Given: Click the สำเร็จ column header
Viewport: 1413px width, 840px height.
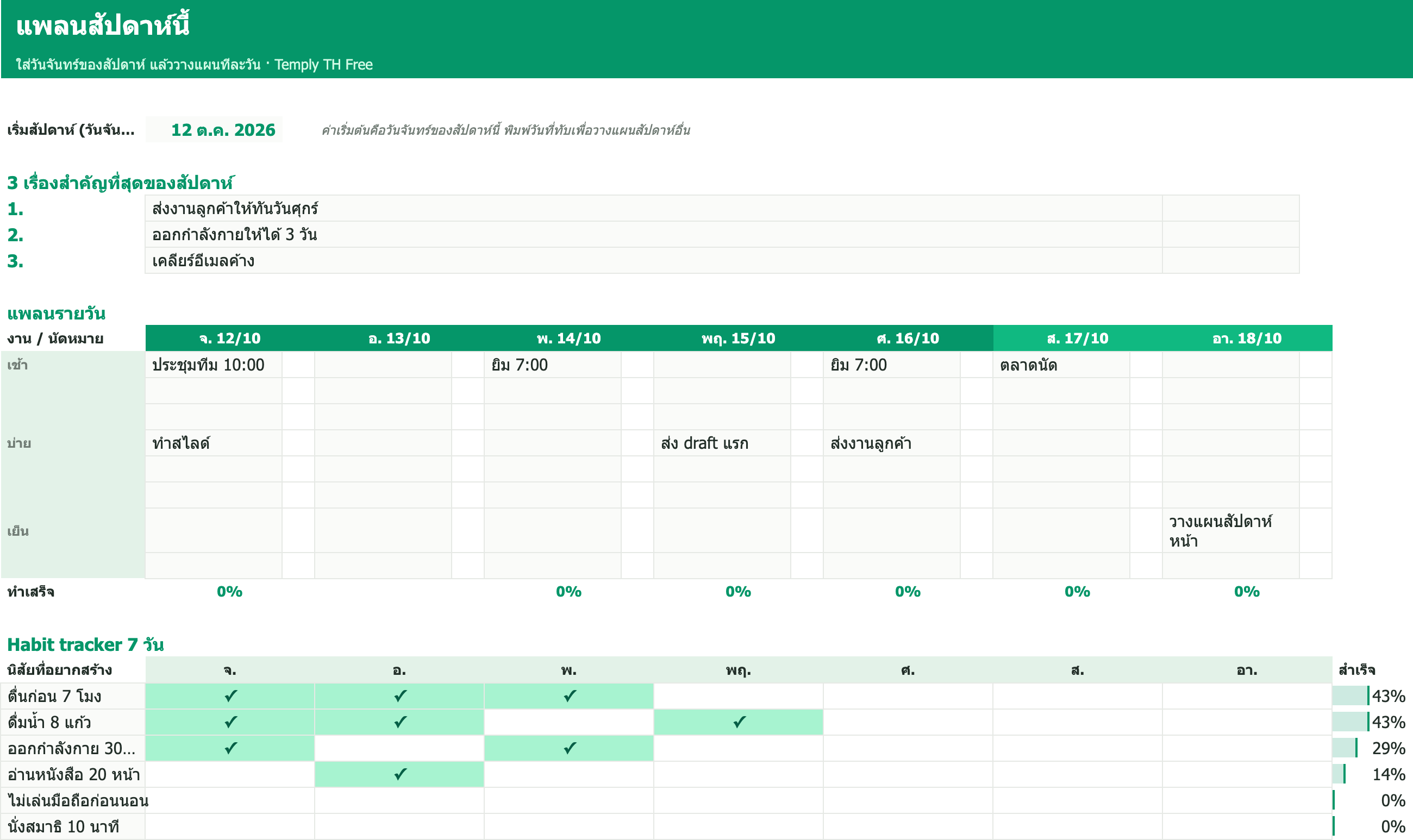Looking at the screenshot, I should 1356,670.
